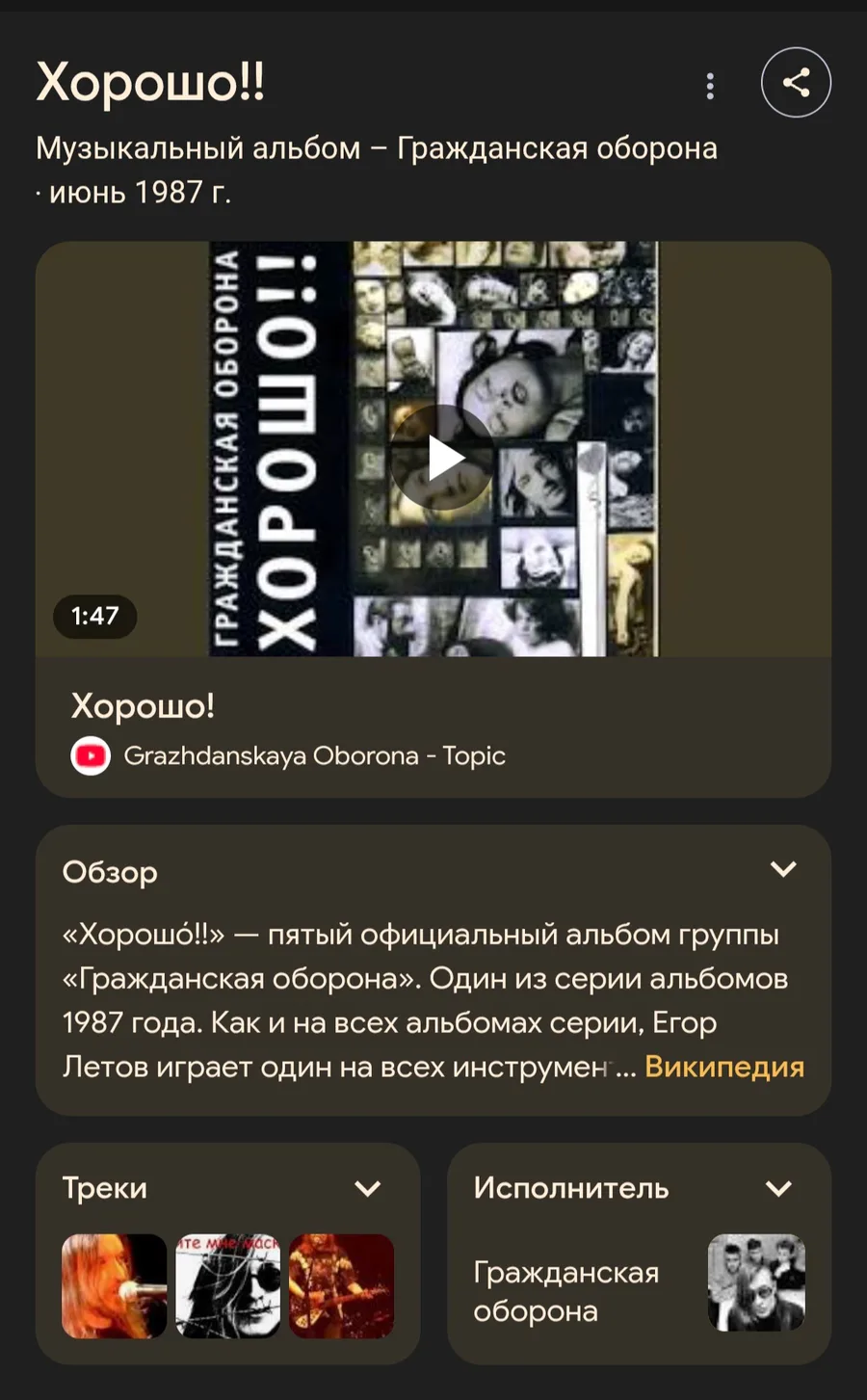The height and width of the screenshot is (1400, 867).
Task: Expand the Исполнитель card chevron
Action: [x=778, y=1188]
